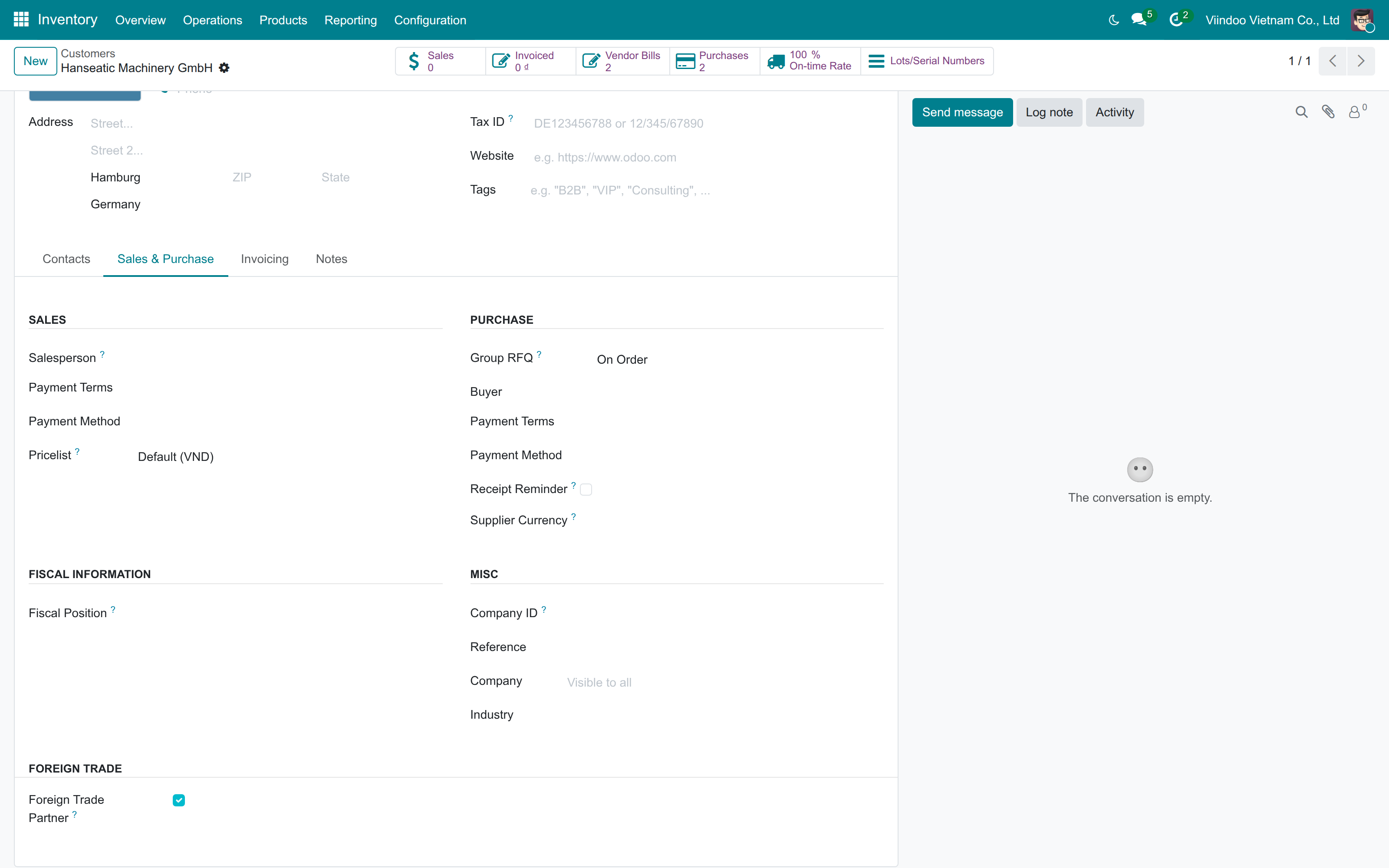Open the activities clock icon
The height and width of the screenshot is (868, 1389).
click(1176, 20)
